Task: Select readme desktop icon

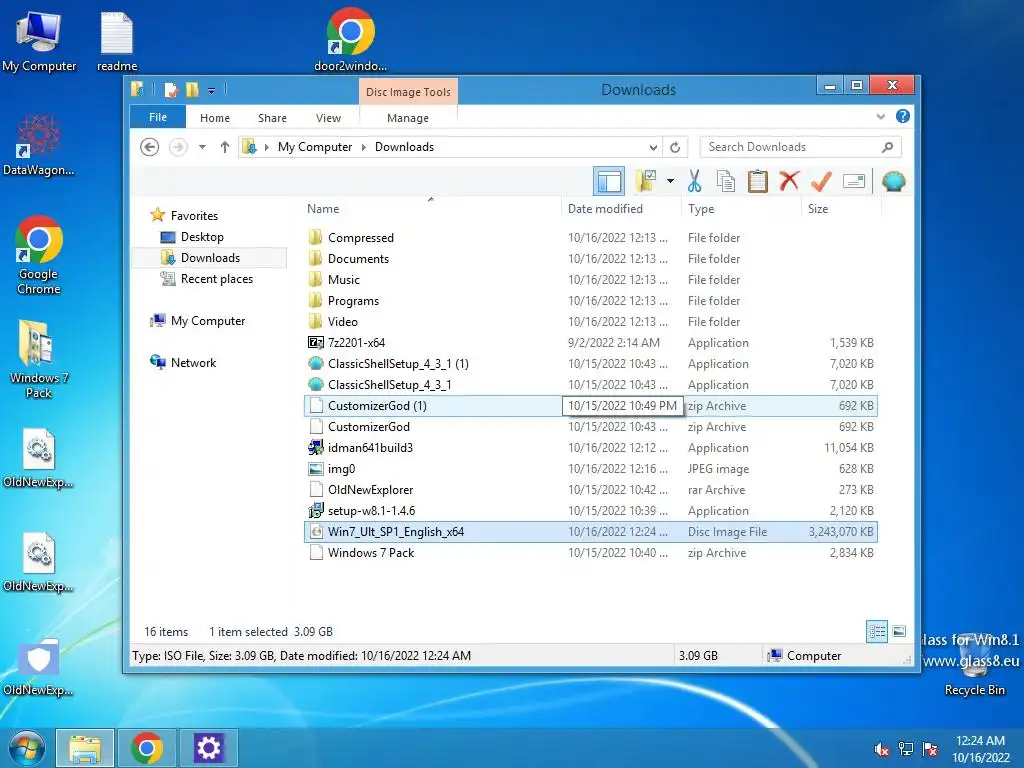Action: 117,42
